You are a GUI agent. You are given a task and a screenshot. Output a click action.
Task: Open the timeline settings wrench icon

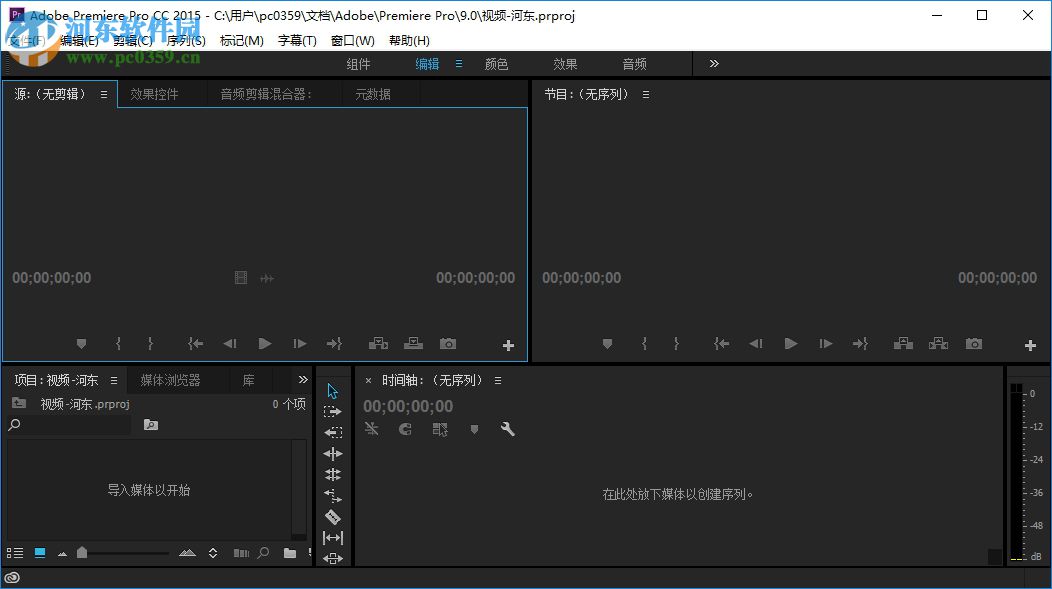coord(508,429)
